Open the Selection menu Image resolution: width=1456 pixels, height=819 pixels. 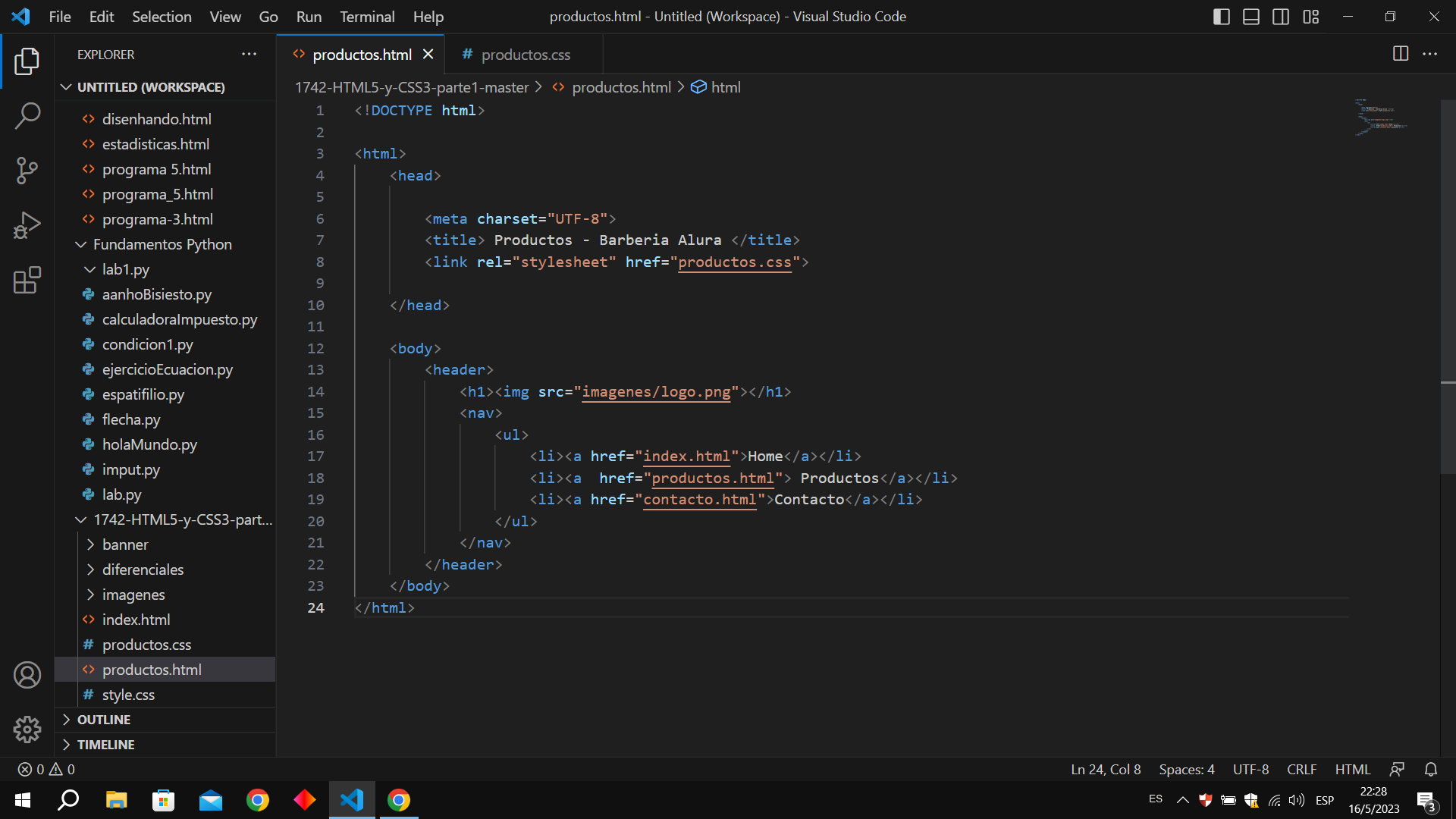click(162, 17)
